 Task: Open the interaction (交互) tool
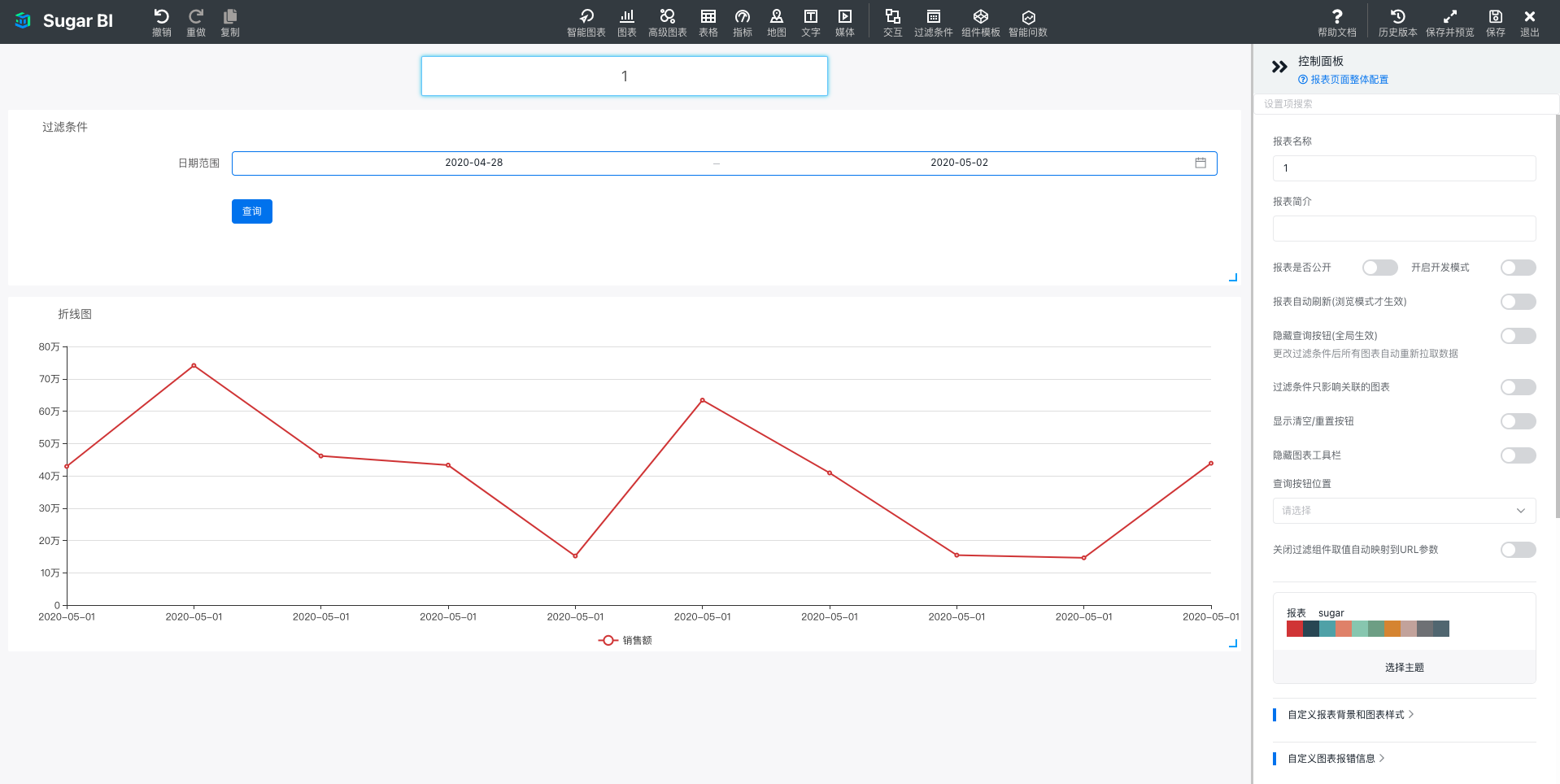[x=893, y=22]
